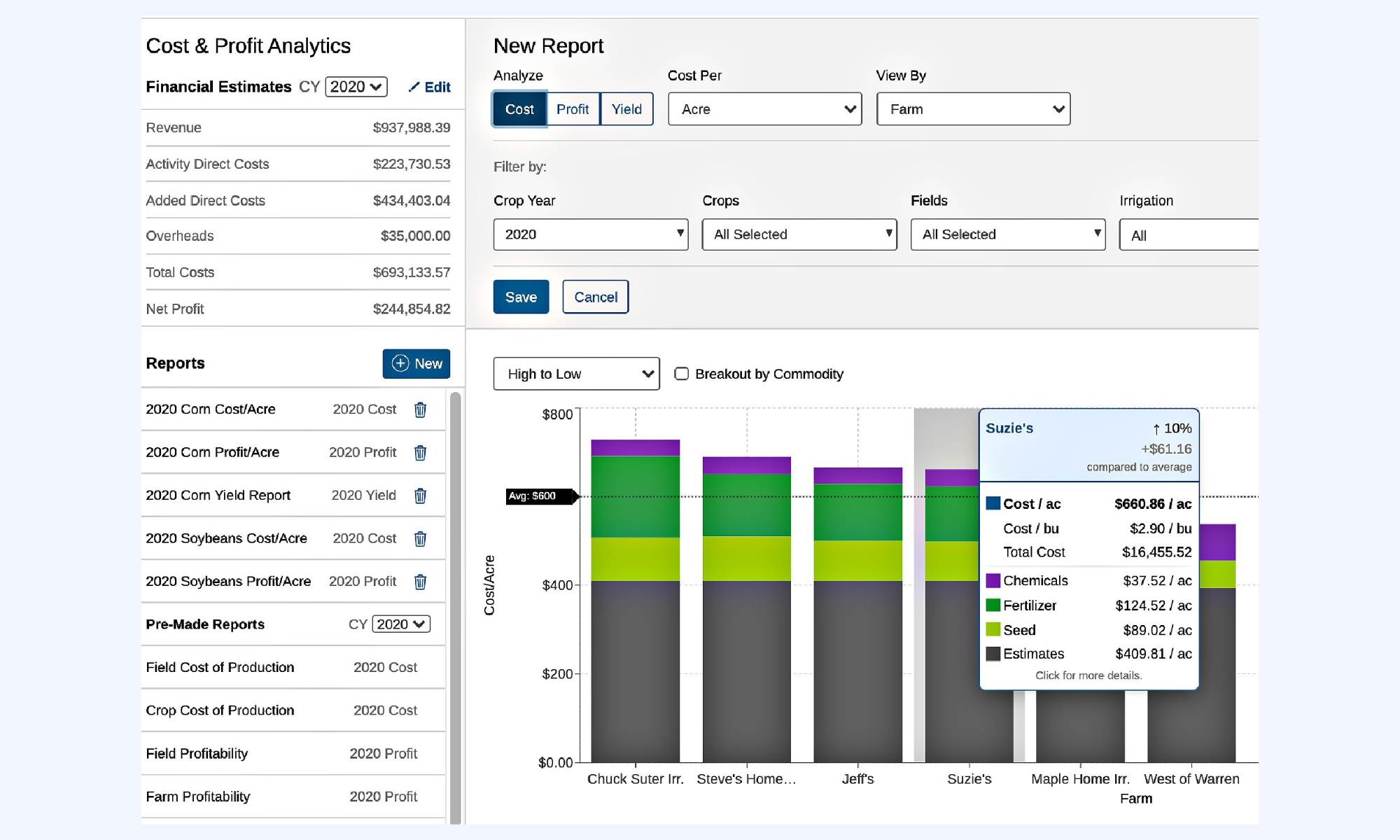1400x840 pixels.
Task: Click the Cost / ac blue swatch in tooltip
Action: (993, 503)
